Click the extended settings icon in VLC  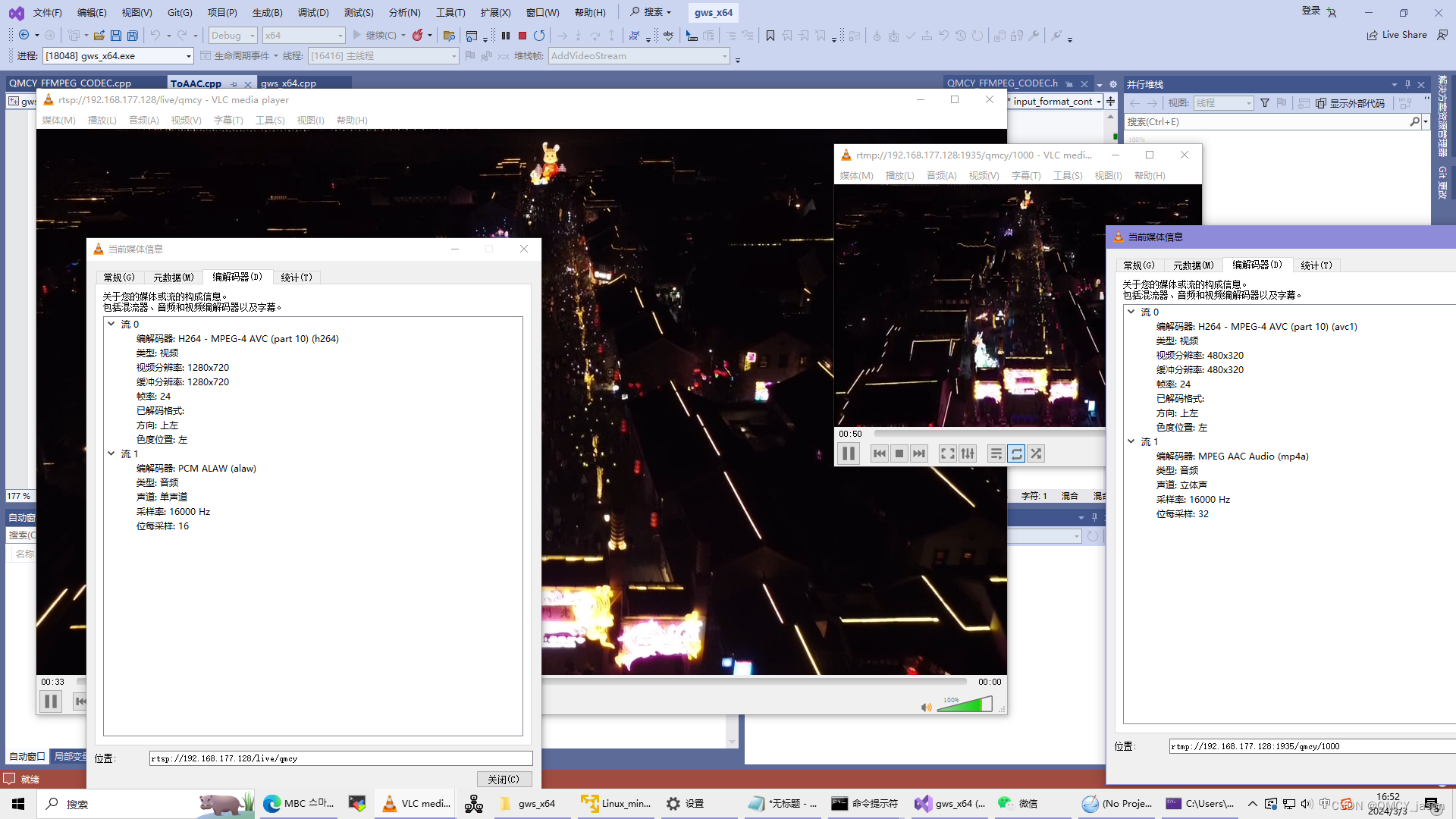point(967,453)
